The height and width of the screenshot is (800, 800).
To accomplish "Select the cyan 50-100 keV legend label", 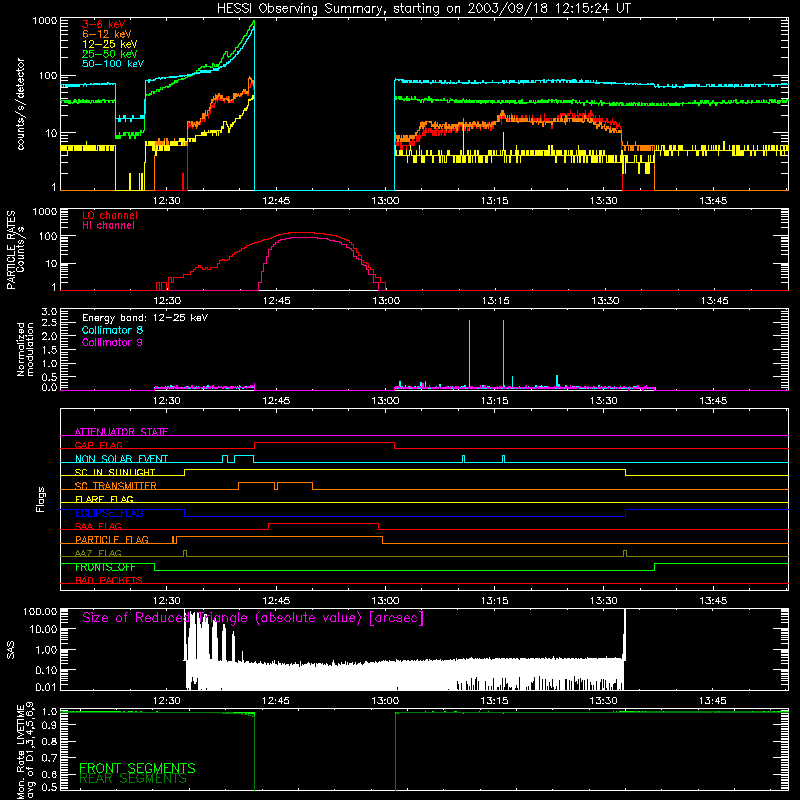I will (x=113, y=64).
